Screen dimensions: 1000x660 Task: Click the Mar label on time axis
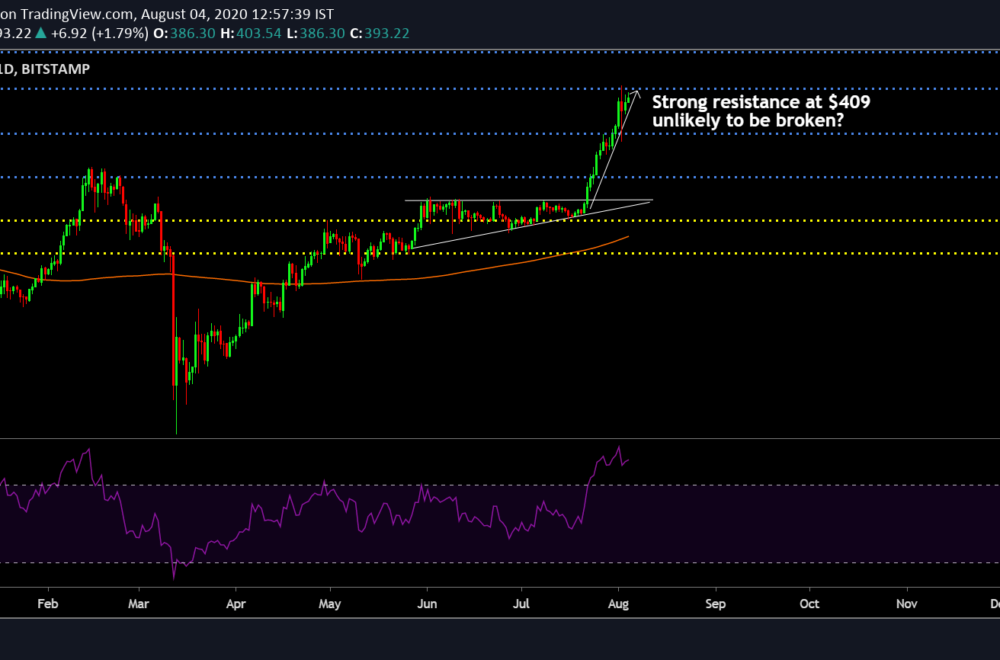[x=138, y=603]
